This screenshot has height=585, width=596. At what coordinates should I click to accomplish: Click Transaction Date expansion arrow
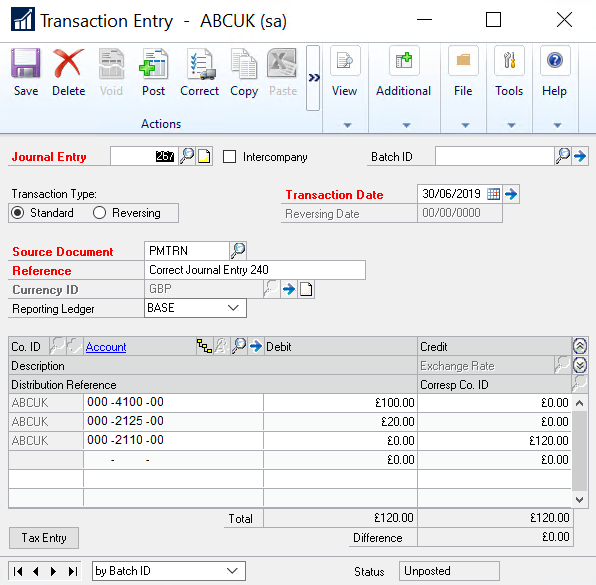(x=511, y=194)
